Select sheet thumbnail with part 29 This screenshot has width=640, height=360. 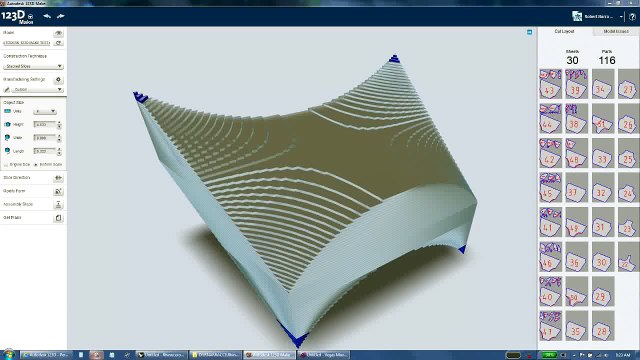point(603,291)
